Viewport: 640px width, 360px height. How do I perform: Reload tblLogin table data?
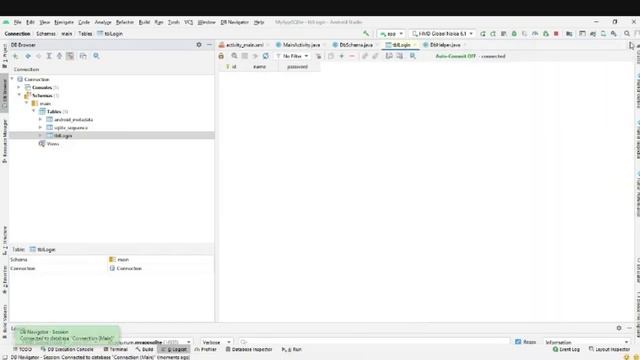click(x=266, y=56)
